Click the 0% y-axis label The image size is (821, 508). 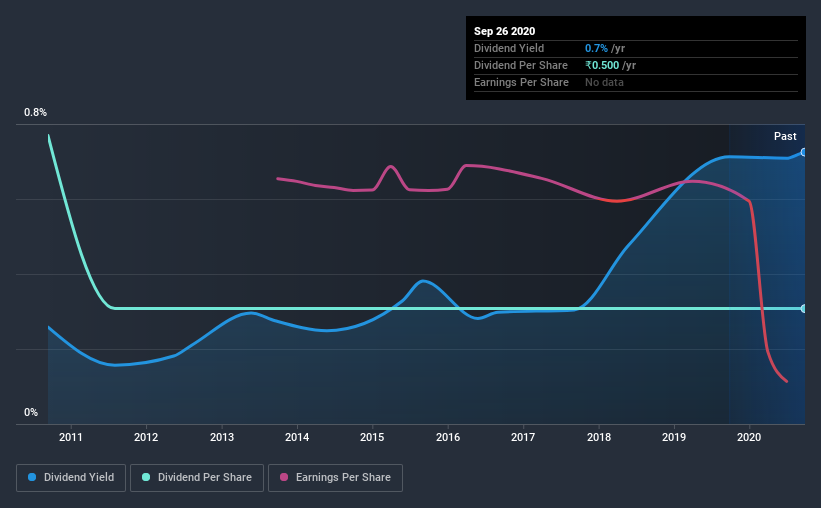31,413
